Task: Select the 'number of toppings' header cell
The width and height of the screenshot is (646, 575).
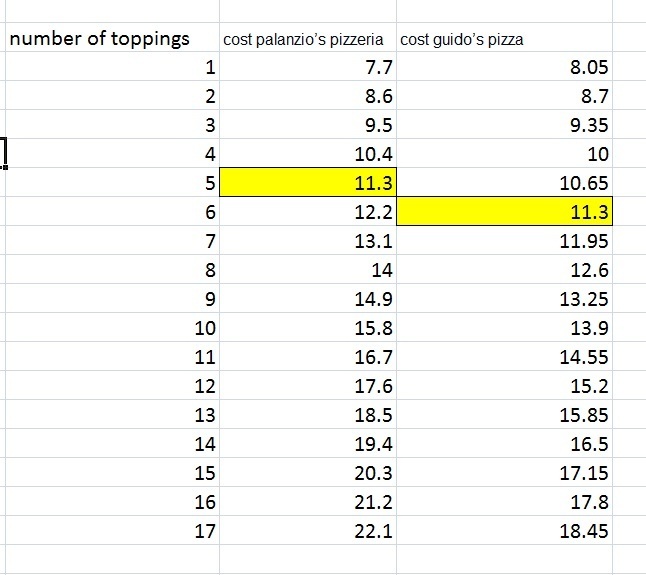Action: (112, 38)
